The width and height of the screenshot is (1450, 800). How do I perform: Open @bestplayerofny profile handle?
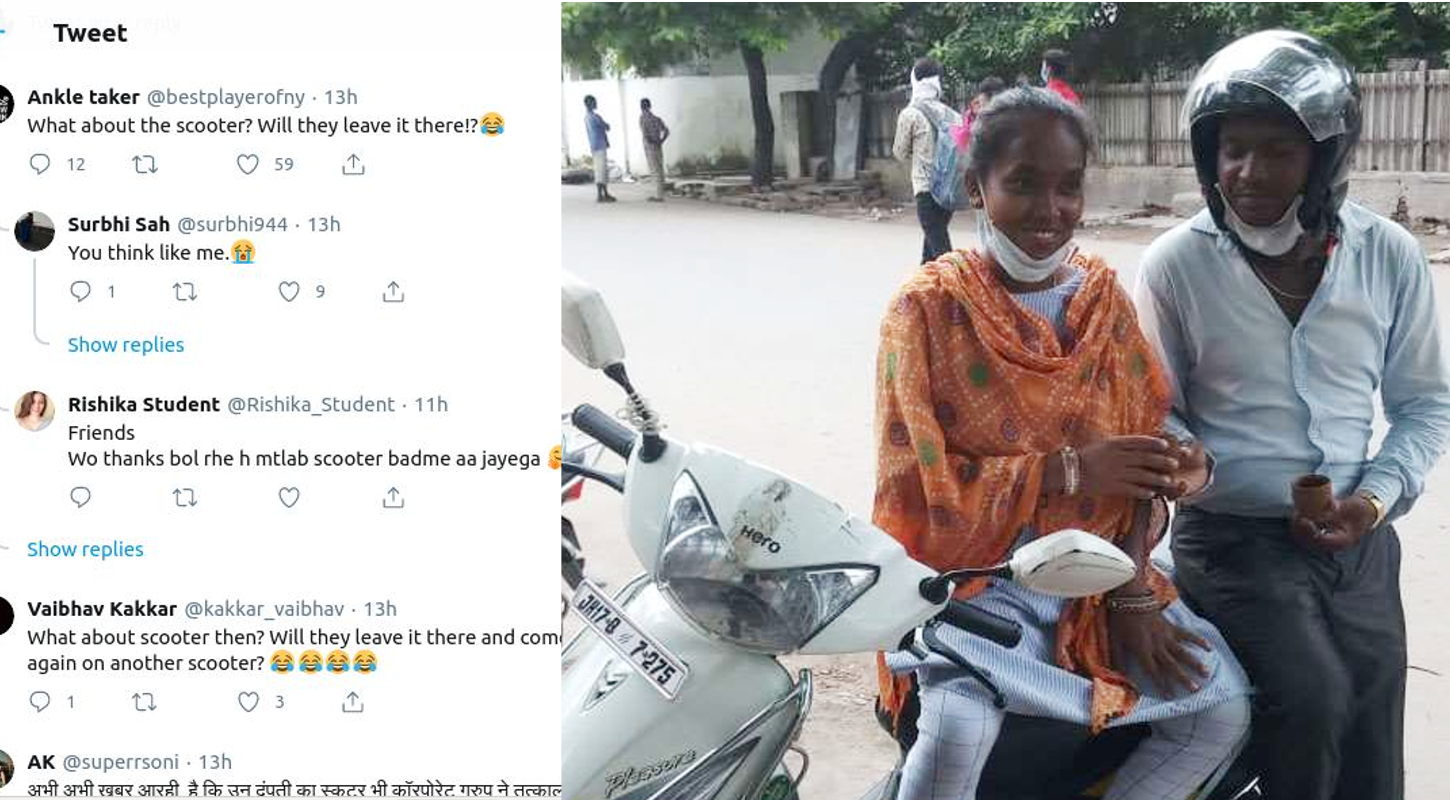226,97
